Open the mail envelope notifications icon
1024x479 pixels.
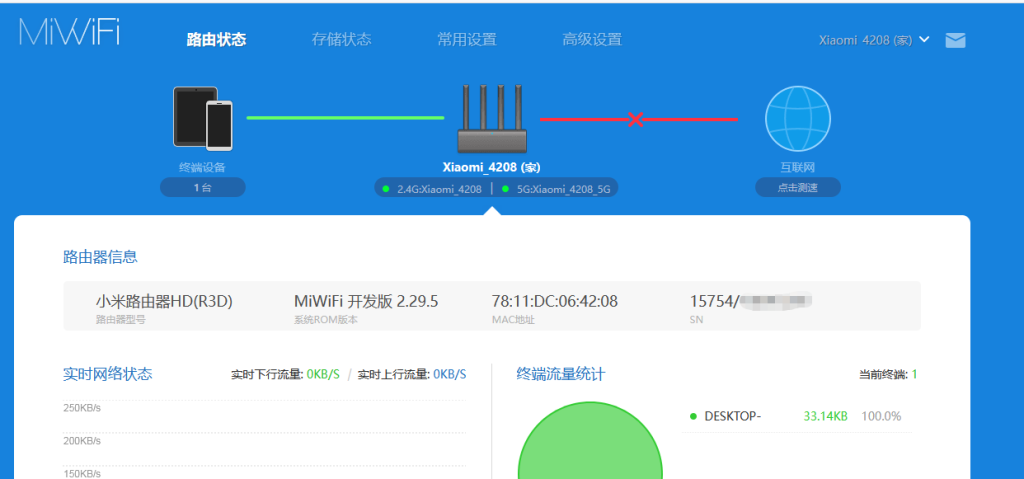click(955, 41)
